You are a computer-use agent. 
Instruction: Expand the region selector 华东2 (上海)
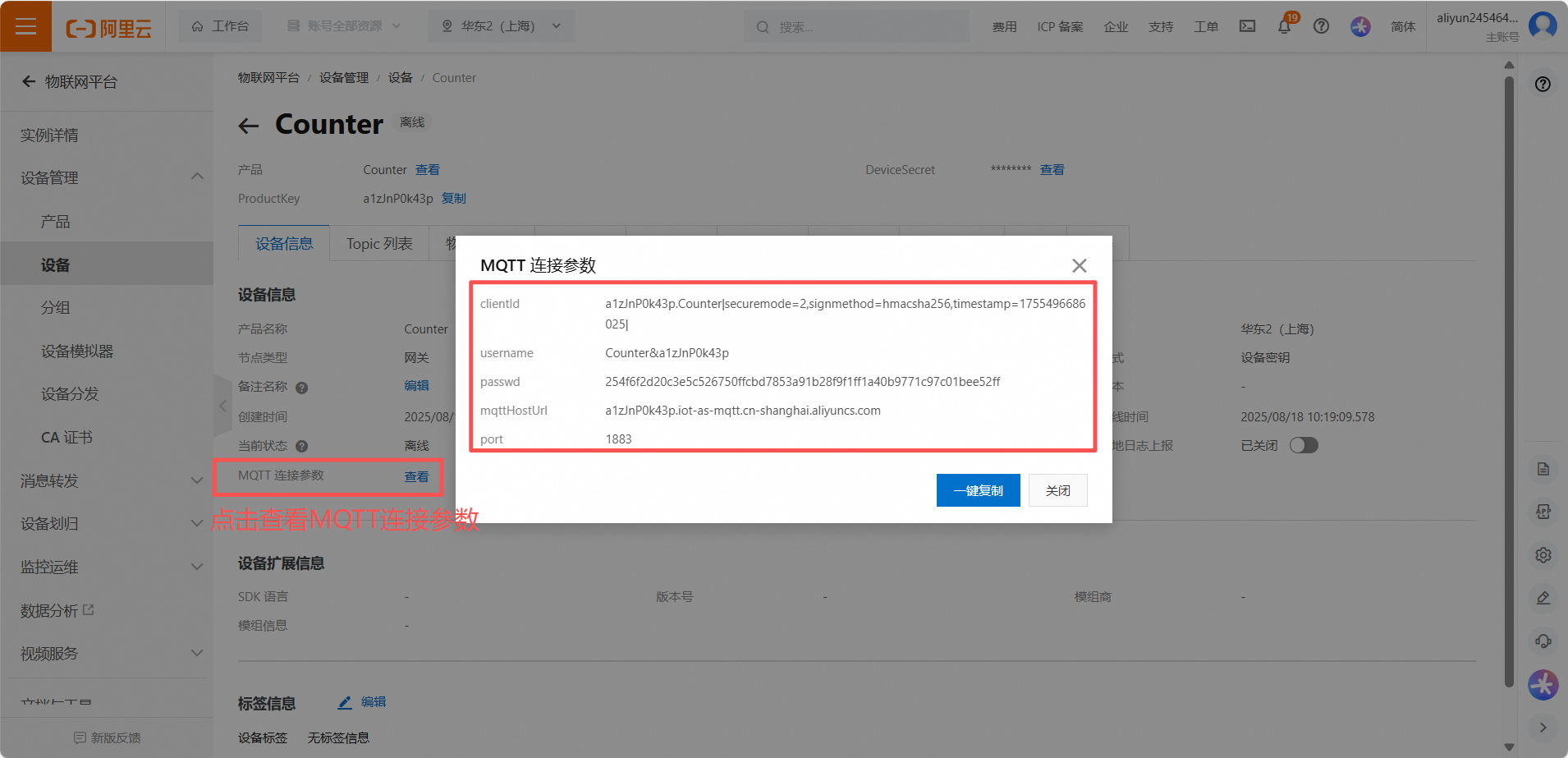501,26
